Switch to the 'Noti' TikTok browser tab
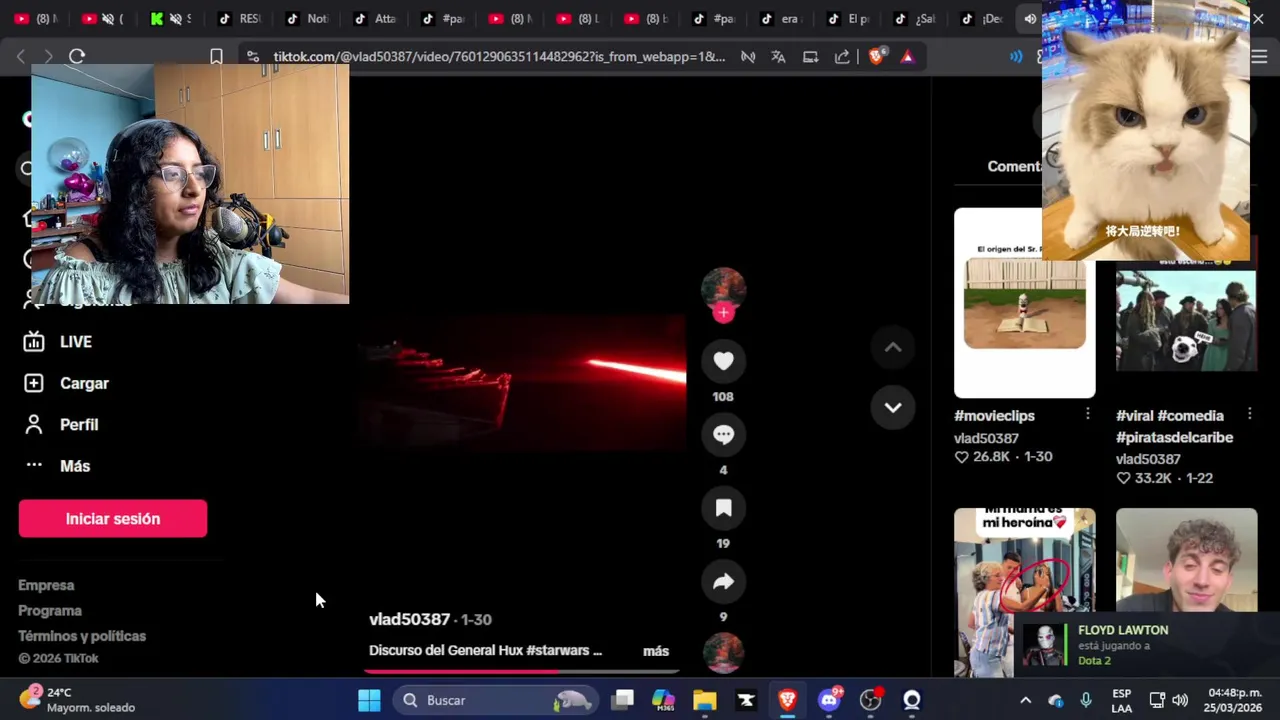The height and width of the screenshot is (720, 1280). point(307,18)
